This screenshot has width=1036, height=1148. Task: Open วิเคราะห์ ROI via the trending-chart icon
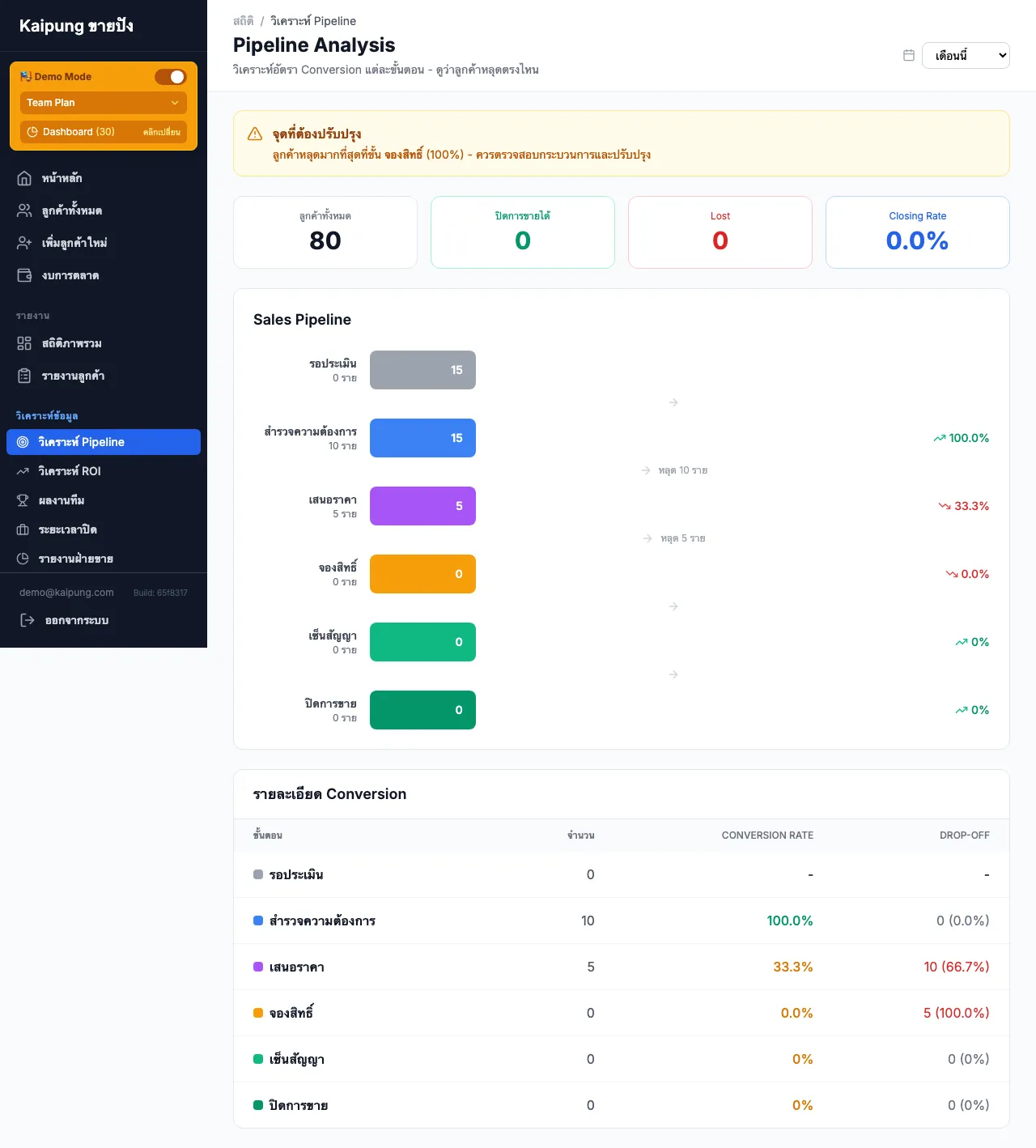point(23,471)
